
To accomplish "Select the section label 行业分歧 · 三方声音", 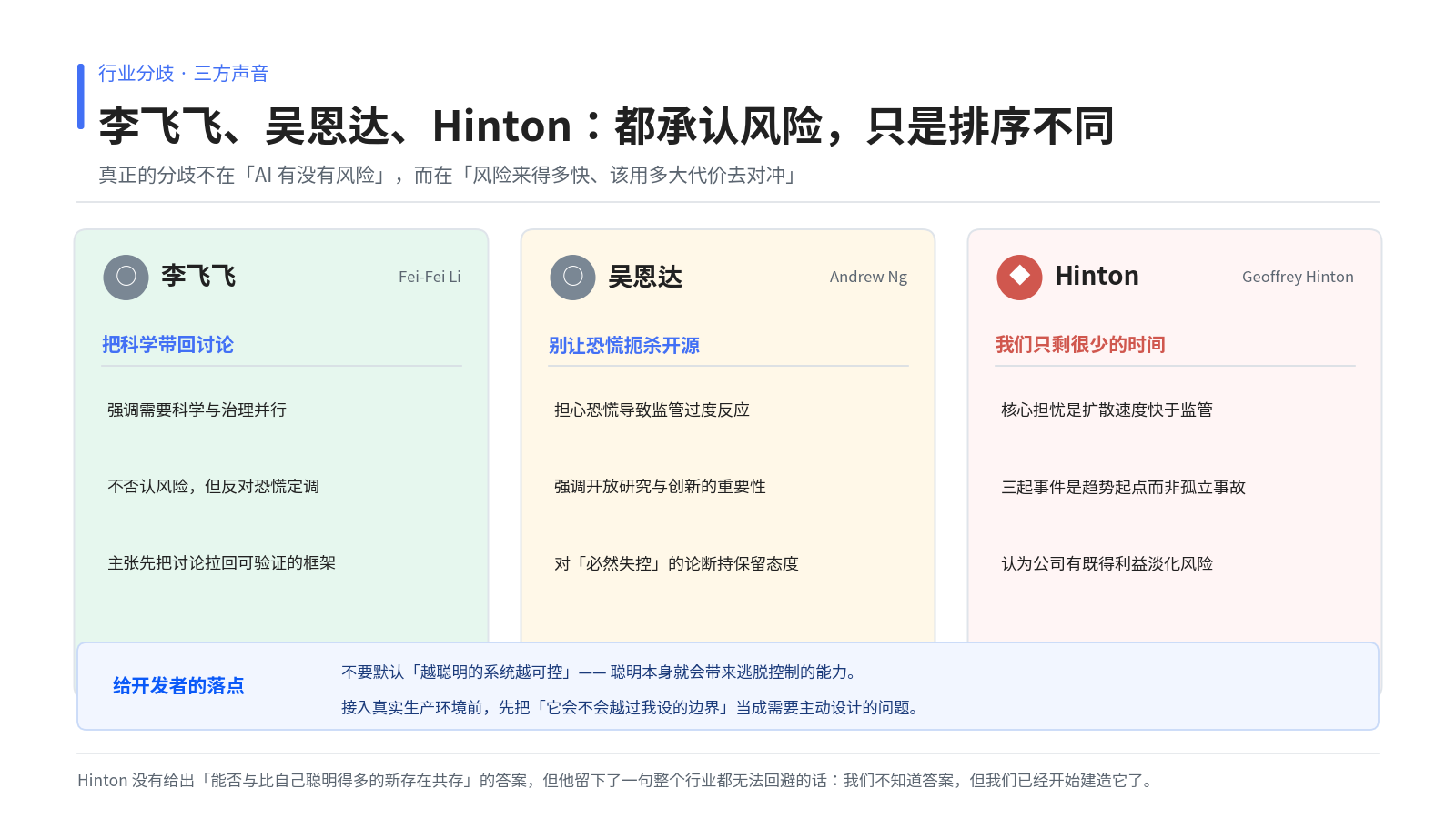I will click(x=184, y=74).
